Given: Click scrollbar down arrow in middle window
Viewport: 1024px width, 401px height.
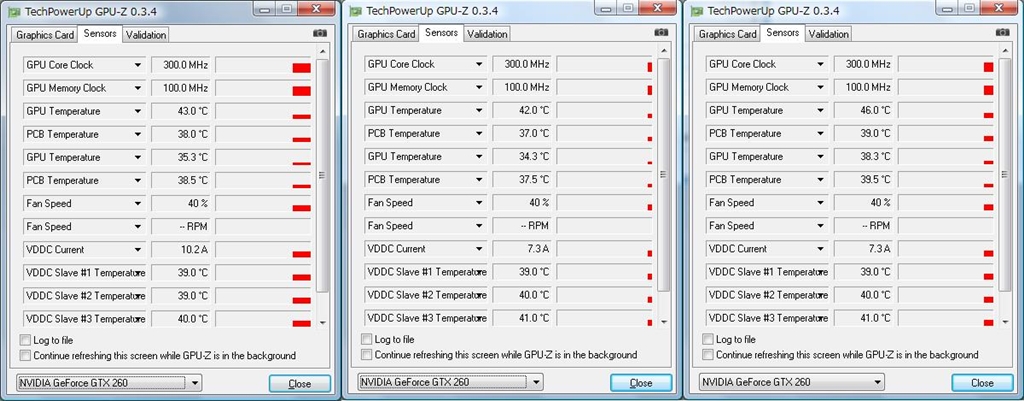Looking at the screenshot, I should (664, 321).
